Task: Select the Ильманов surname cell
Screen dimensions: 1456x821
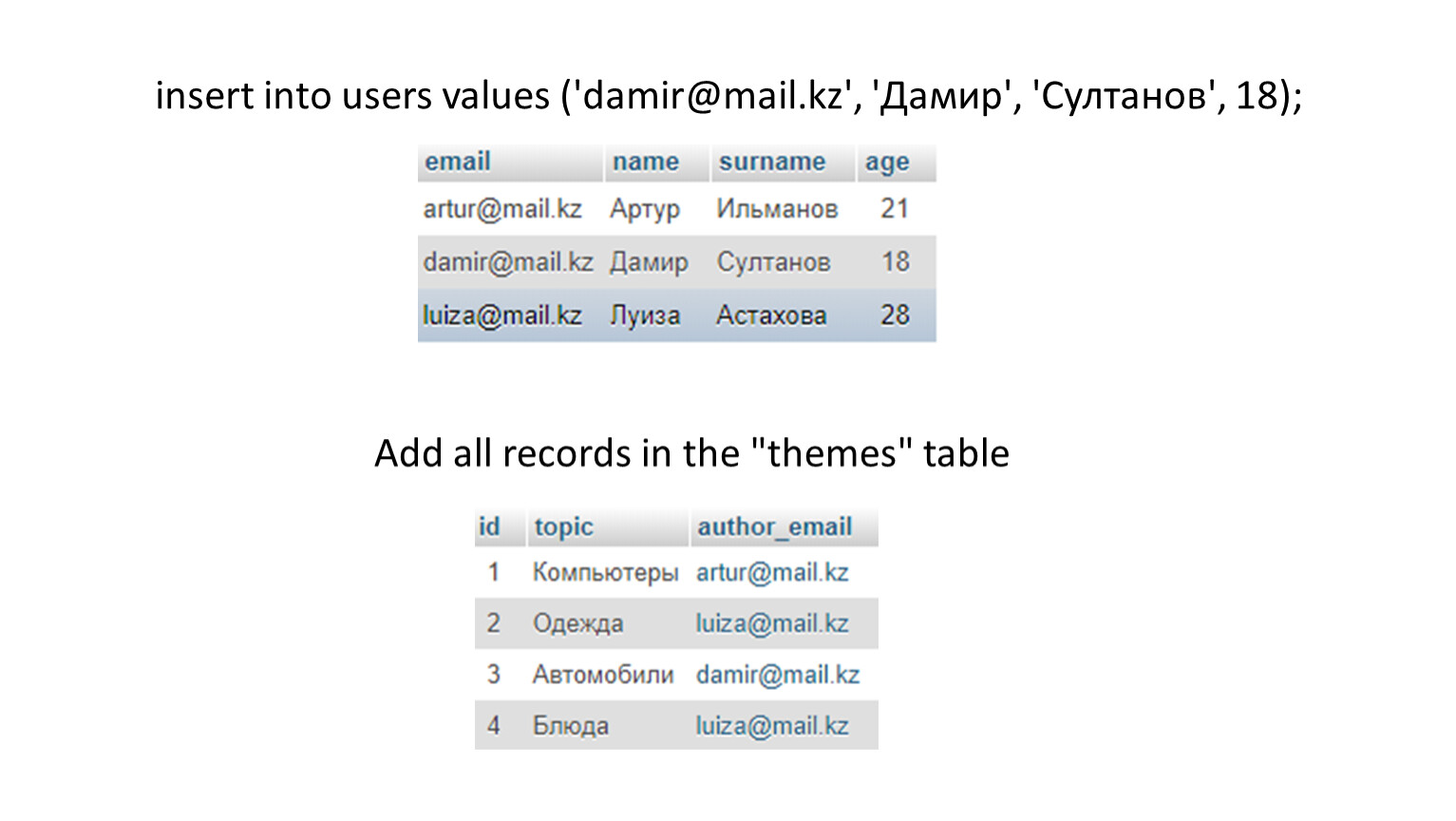Action: point(777,208)
